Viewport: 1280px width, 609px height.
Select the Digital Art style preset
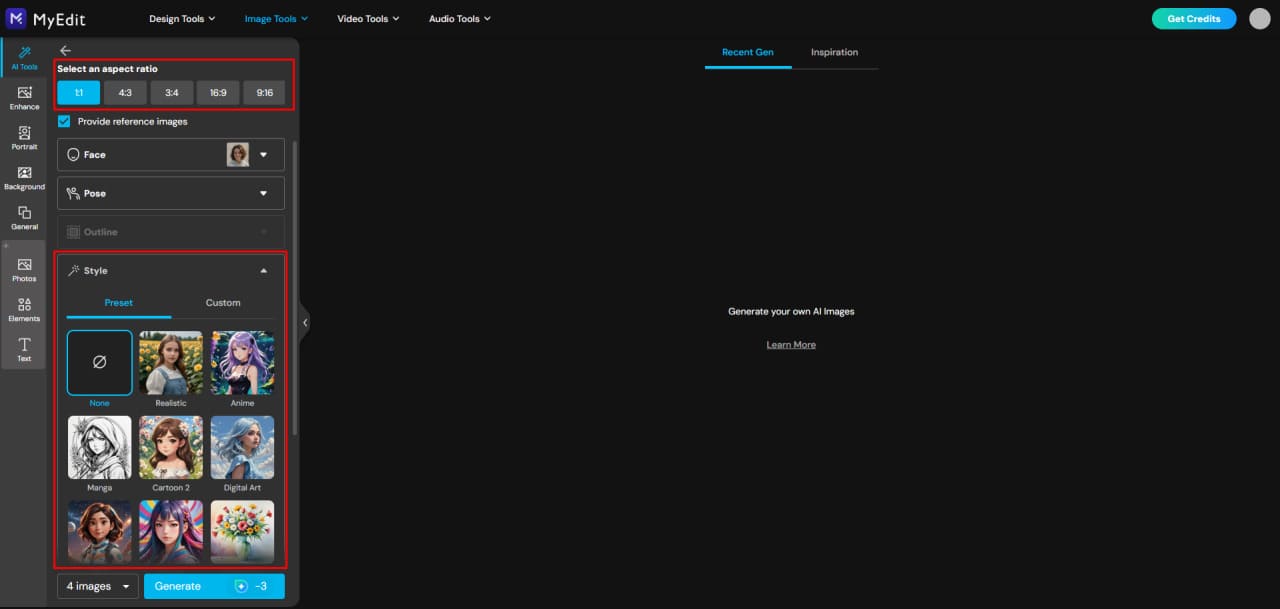tap(242, 448)
